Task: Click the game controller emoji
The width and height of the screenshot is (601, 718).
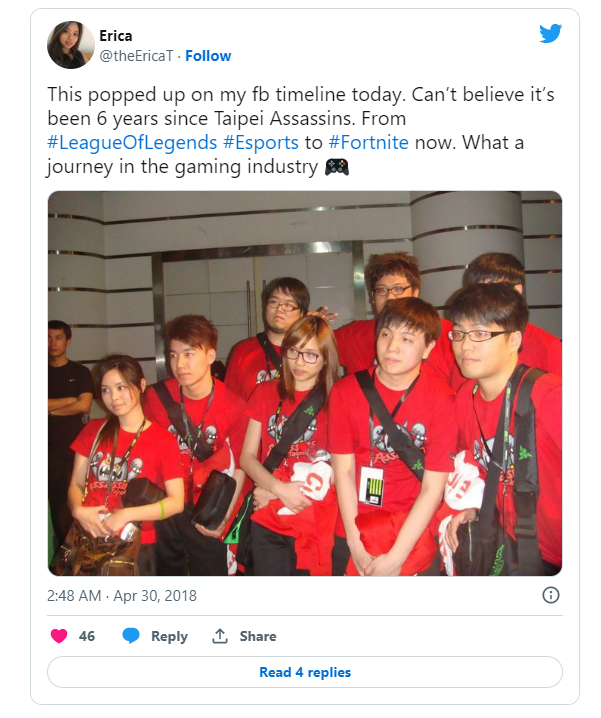Action: click(337, 167)
